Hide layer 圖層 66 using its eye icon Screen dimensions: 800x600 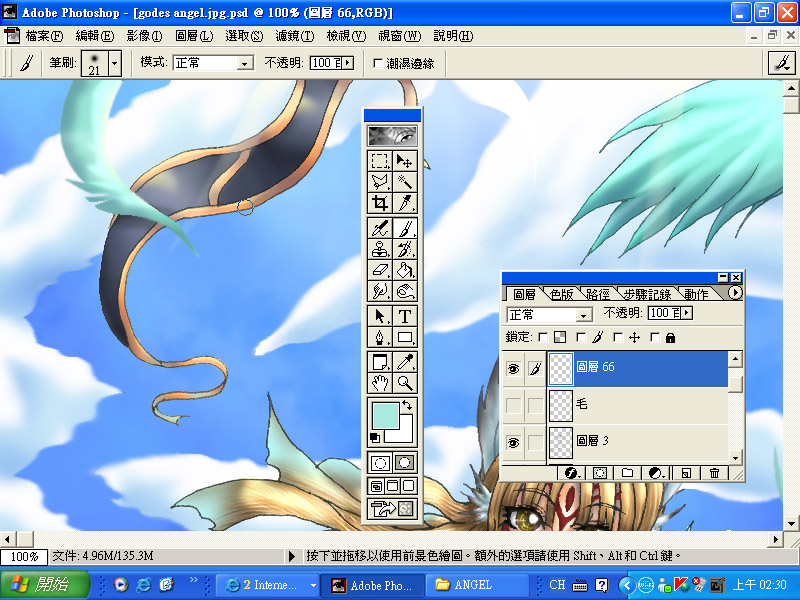point(513,368)
